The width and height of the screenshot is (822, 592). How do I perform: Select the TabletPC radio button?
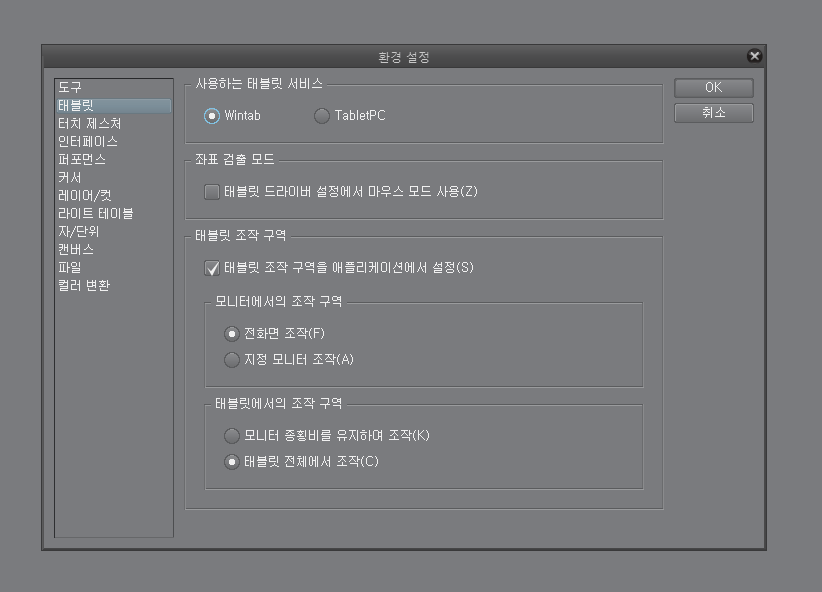(x=321, y=116)
